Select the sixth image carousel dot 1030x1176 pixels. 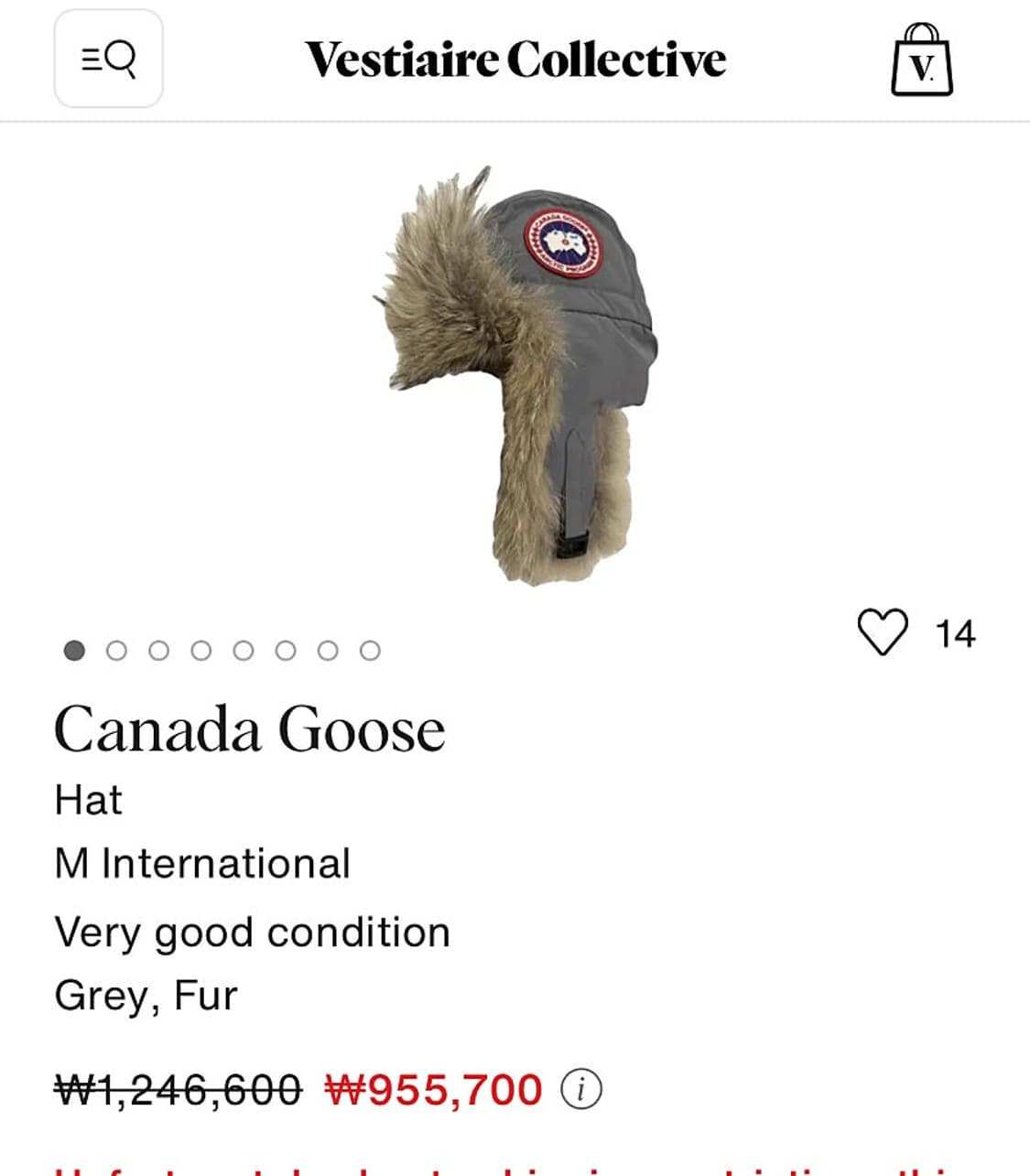coord(286,651)
